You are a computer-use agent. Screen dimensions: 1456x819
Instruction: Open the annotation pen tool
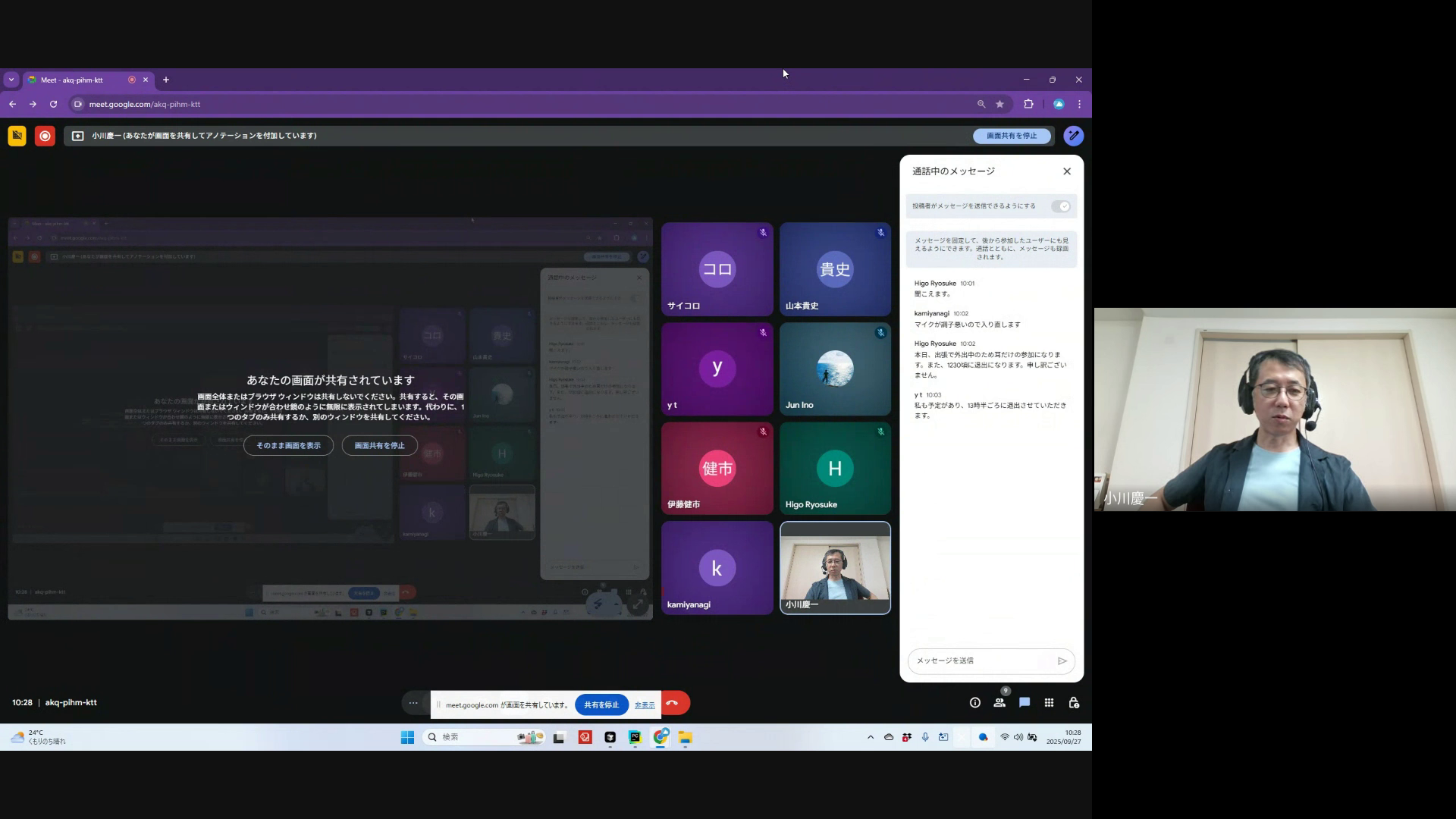pyautogui.click(x=1073, y=136)
